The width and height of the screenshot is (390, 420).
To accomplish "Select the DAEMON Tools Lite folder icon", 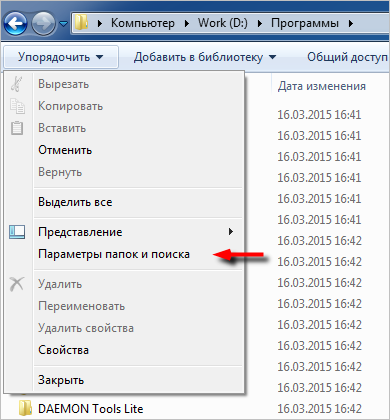I will coord(25,408).
